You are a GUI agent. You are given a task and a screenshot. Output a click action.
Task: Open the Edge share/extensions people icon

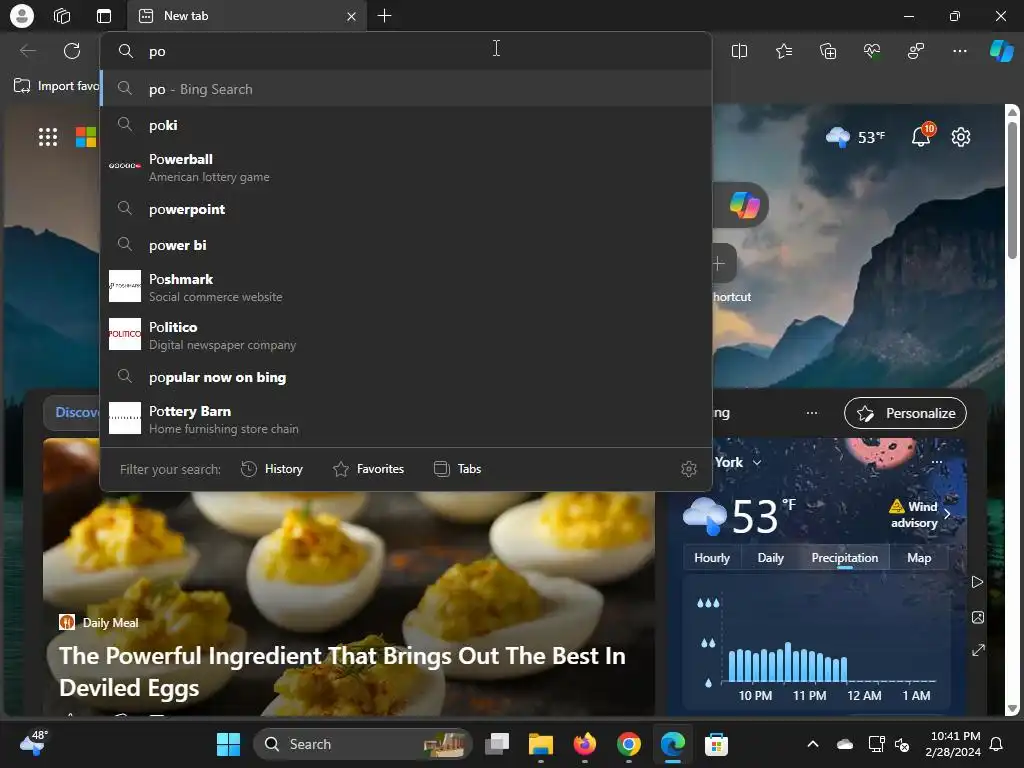tap(916, 51)
